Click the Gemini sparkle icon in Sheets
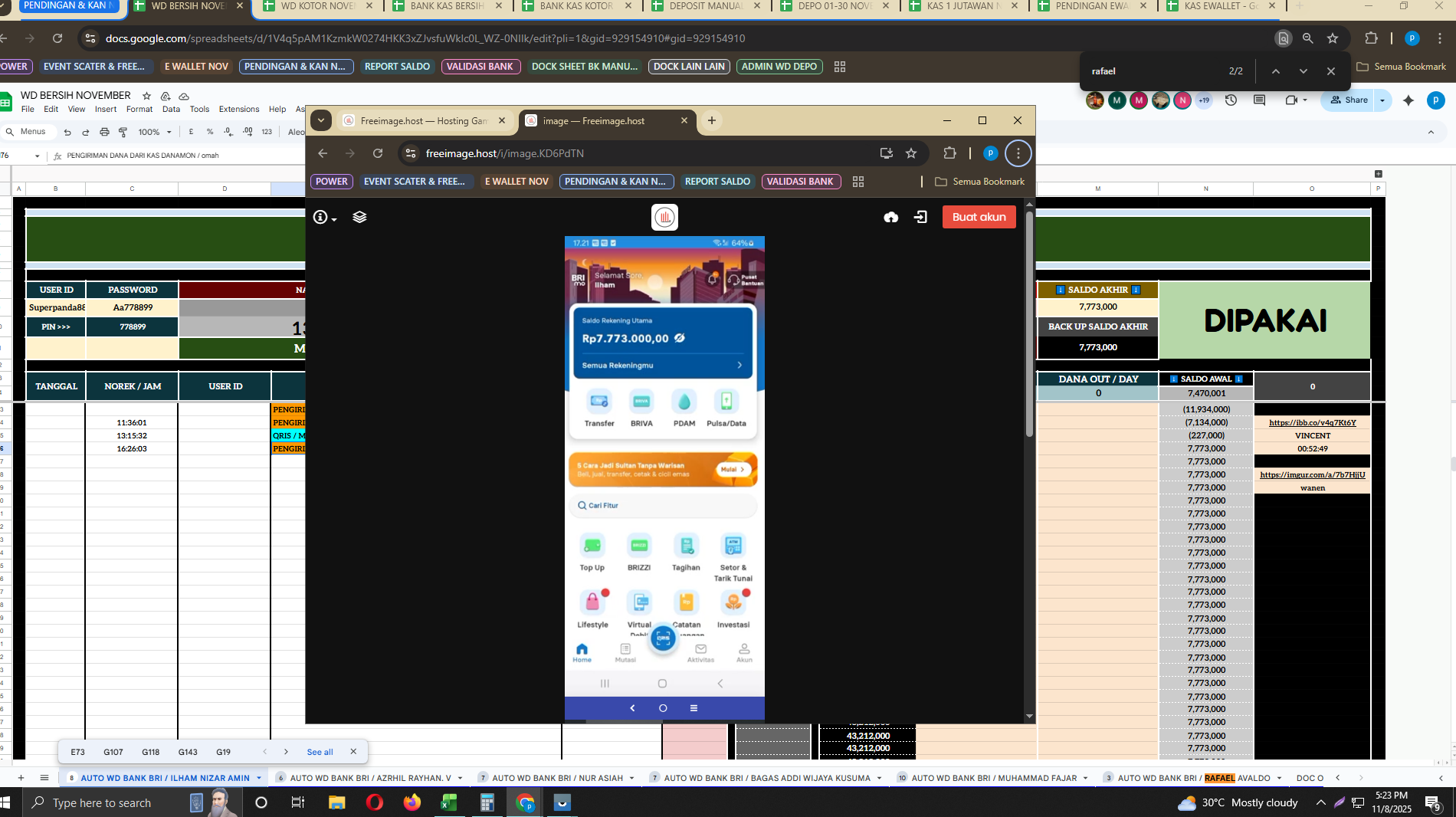 coord(1408,100)
